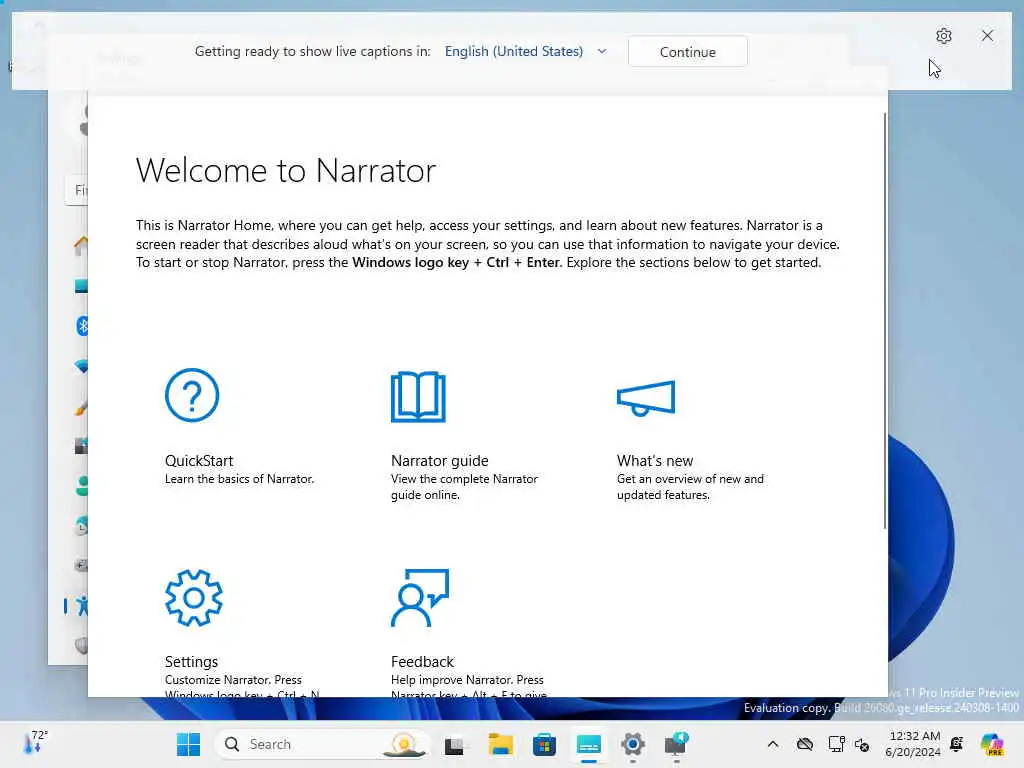This screenshot has height=768, width=1024.
Task: Click 'Learn the basics of Narrator.' text
Action: [239, 479]
